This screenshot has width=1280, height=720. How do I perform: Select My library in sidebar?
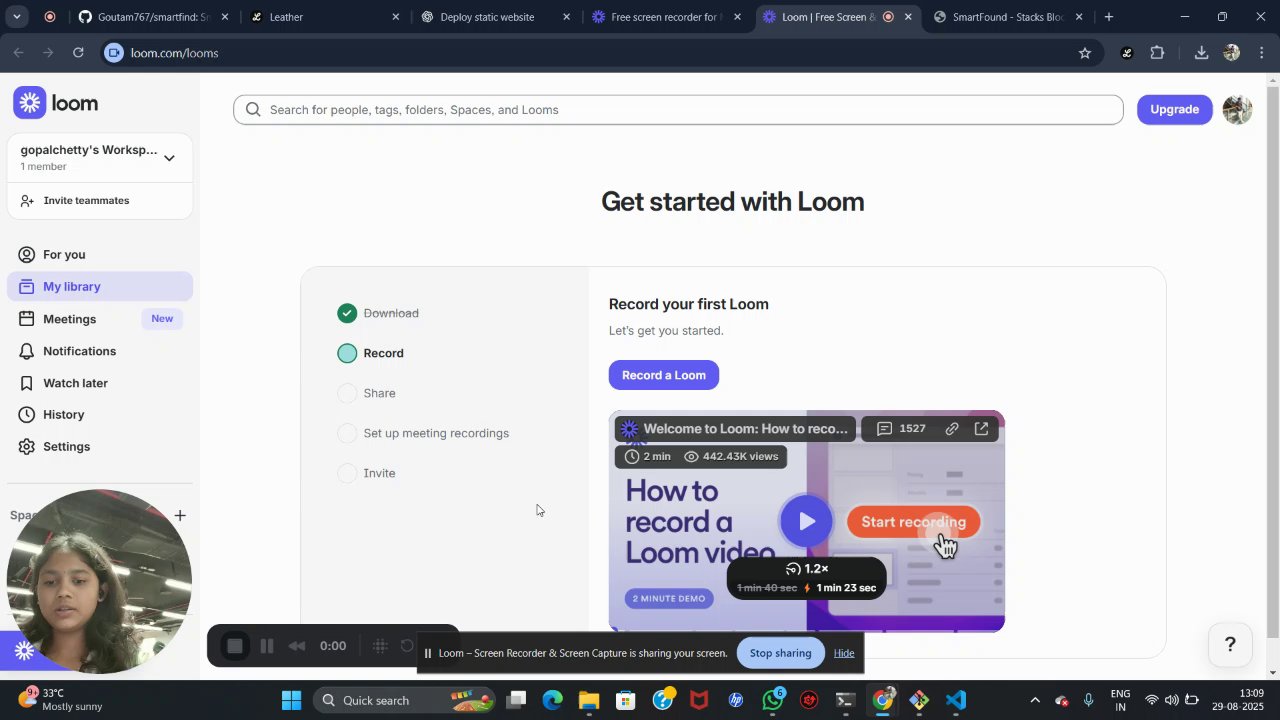click(x=100, y=286)
